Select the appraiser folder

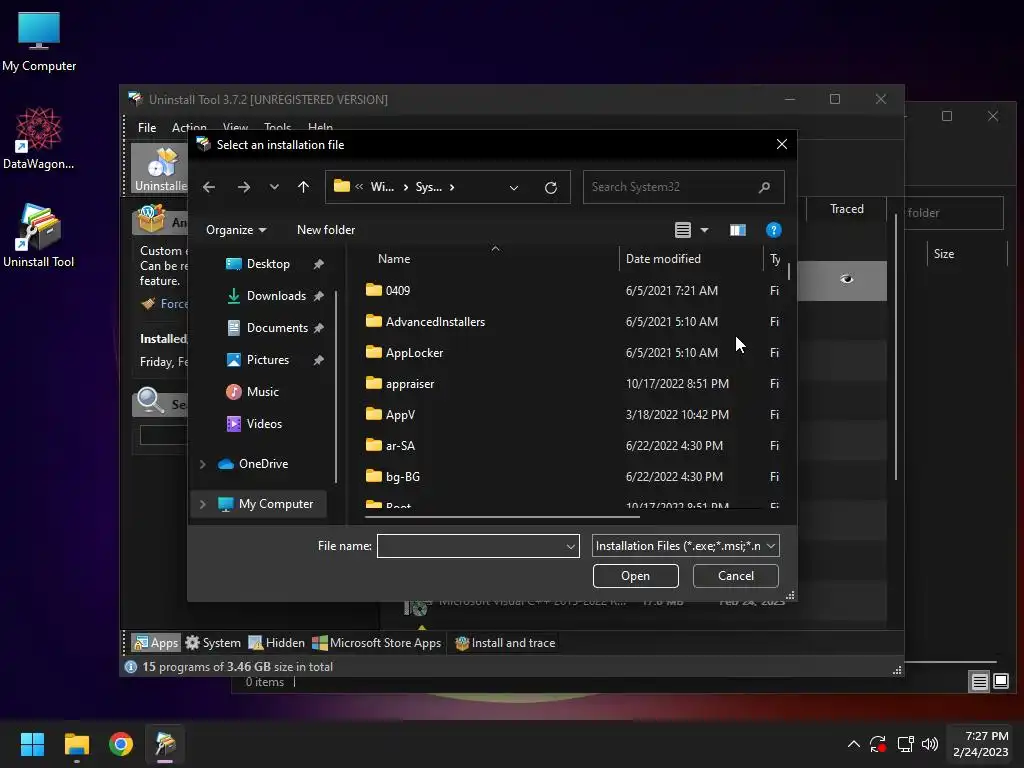(409, 383)
